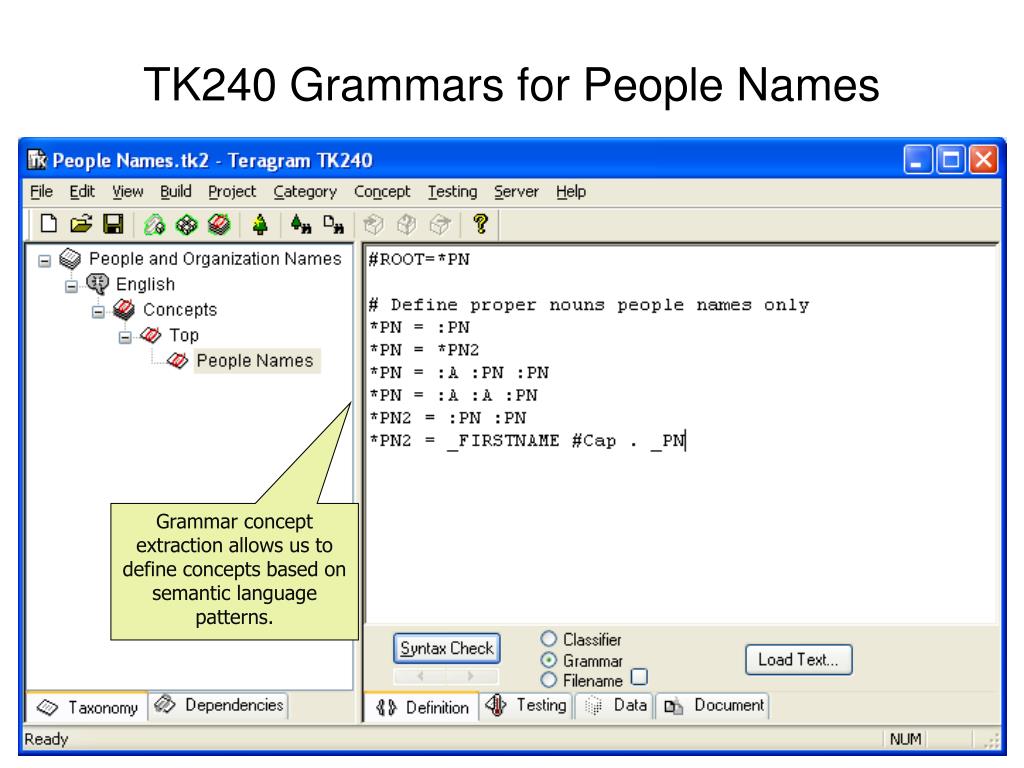Click the '*PN = :PN' rule line
The height and width of the screenshot is (768, 1024).
[x=419, y=327]
